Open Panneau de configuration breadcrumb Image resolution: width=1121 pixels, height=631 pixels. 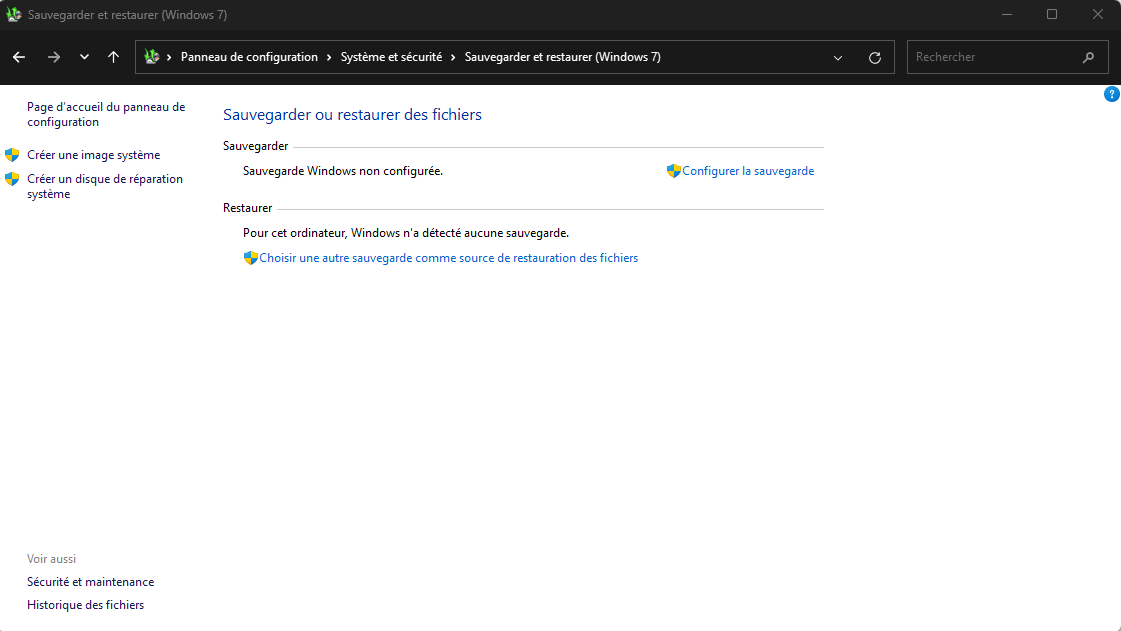pos(249,57)
